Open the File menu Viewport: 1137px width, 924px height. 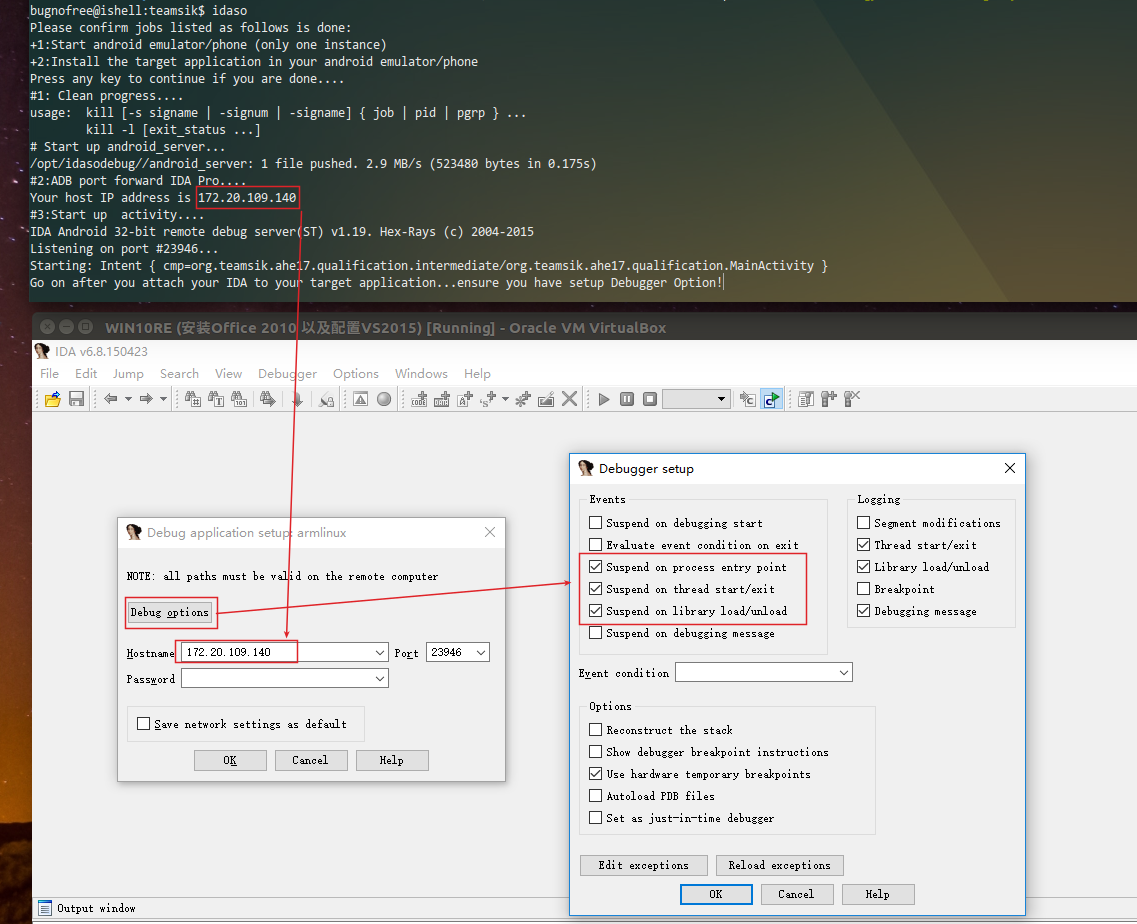click(49, 374)
